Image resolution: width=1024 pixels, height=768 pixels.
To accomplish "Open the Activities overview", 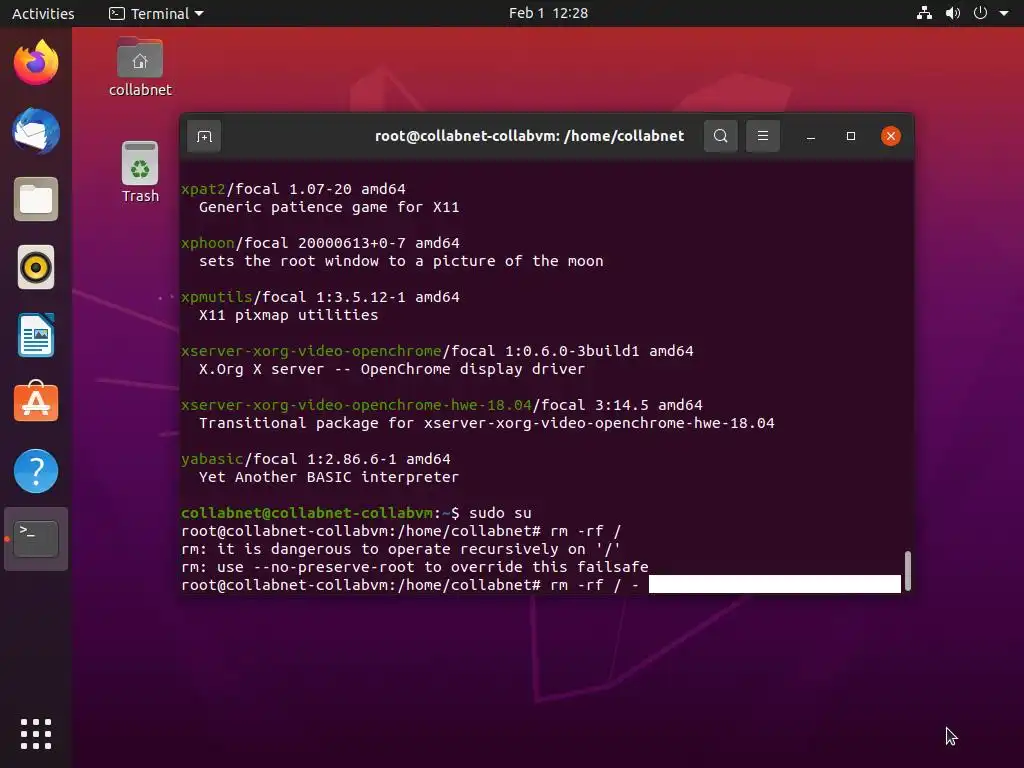I will point(43,13).
